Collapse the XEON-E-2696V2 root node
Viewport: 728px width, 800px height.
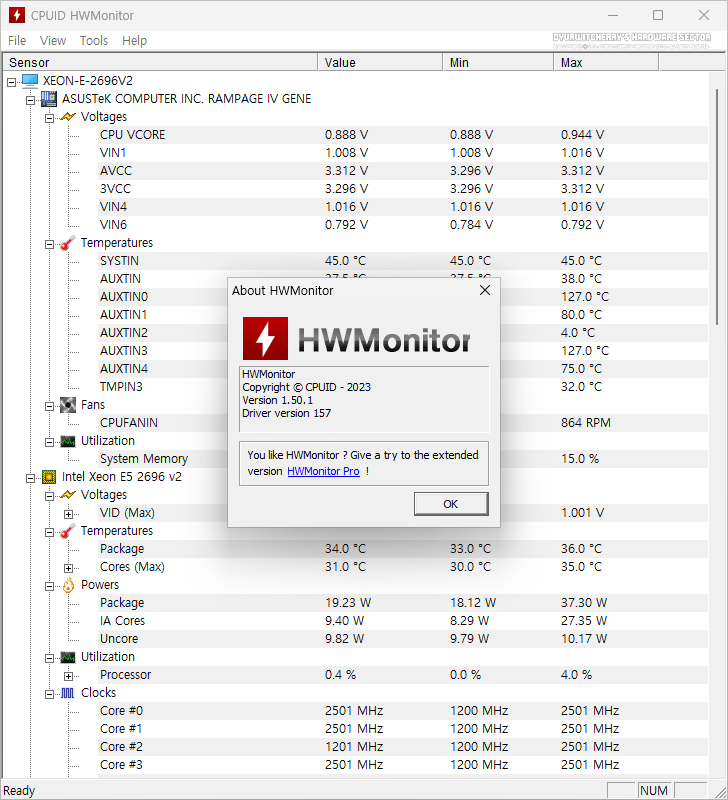(x=12, y=82)
